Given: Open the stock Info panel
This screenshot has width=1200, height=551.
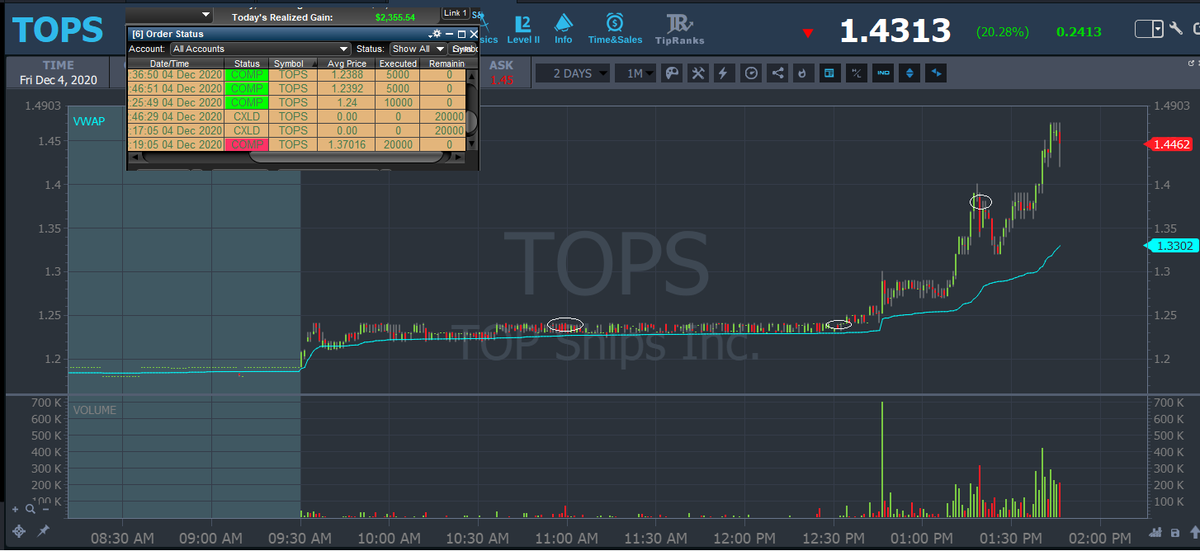Looking at the screenshot, I should click(x=564, y=29).
